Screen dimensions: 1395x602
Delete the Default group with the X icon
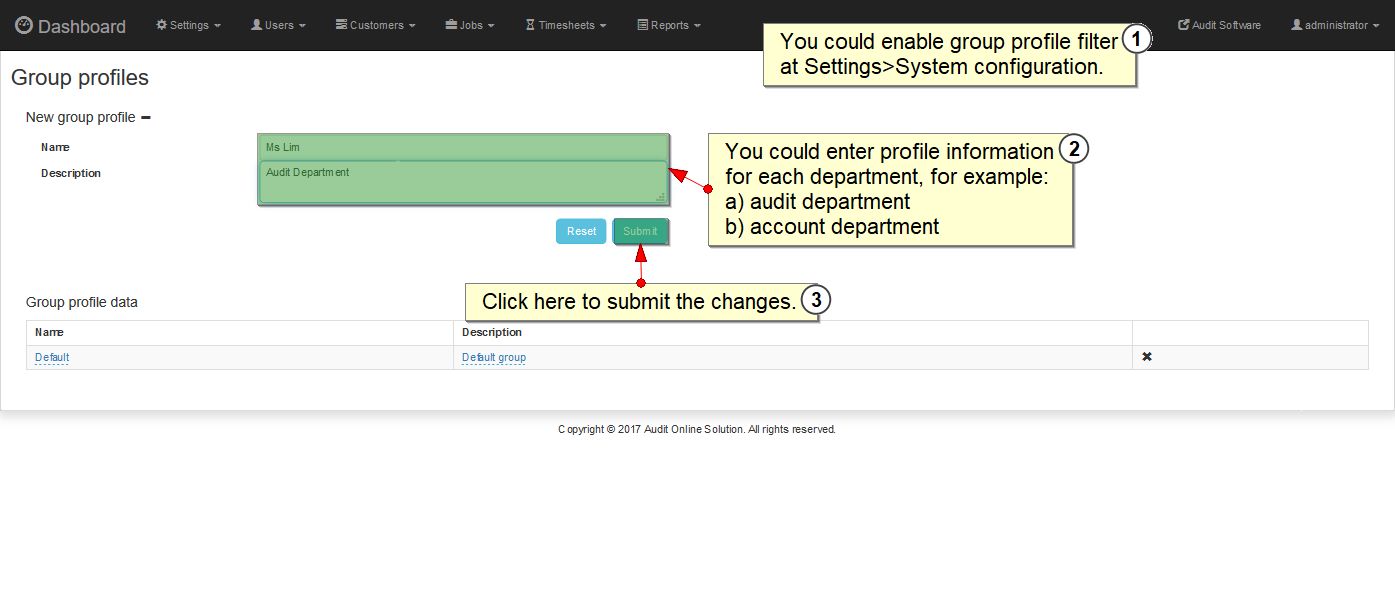[1147, 357]
